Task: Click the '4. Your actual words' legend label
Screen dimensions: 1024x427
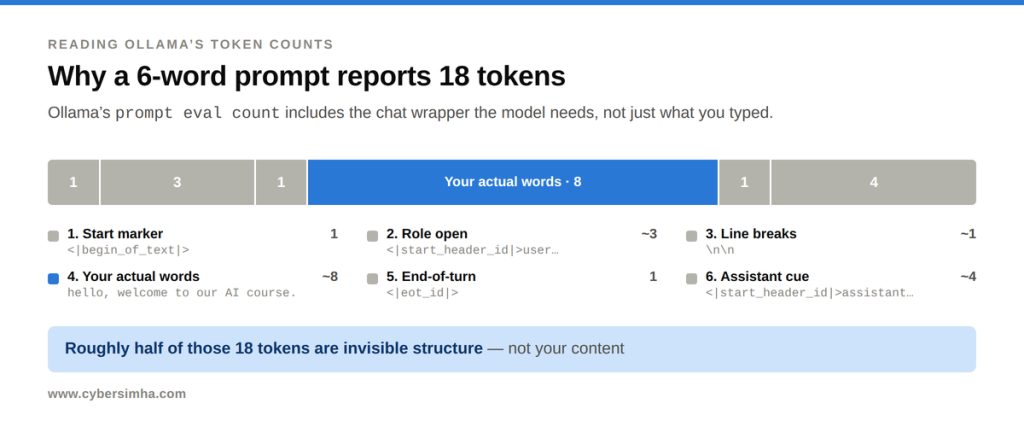Action: coord(133,277)
